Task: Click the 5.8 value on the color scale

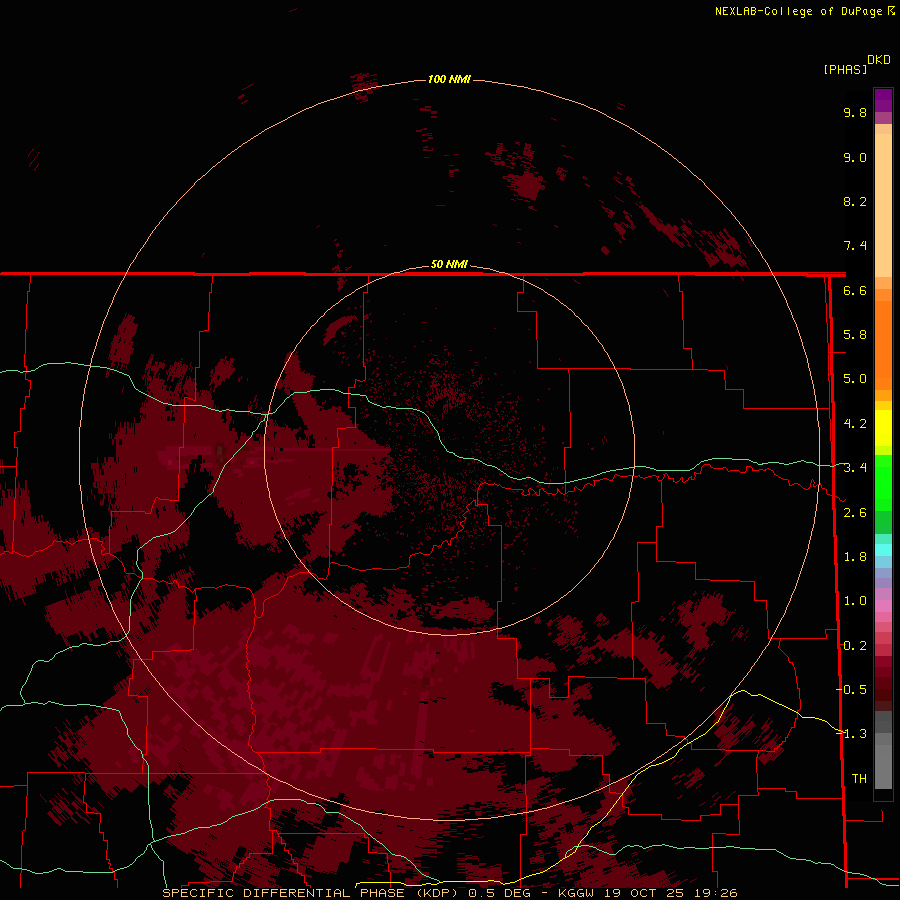Action: (x=855, y=335)
